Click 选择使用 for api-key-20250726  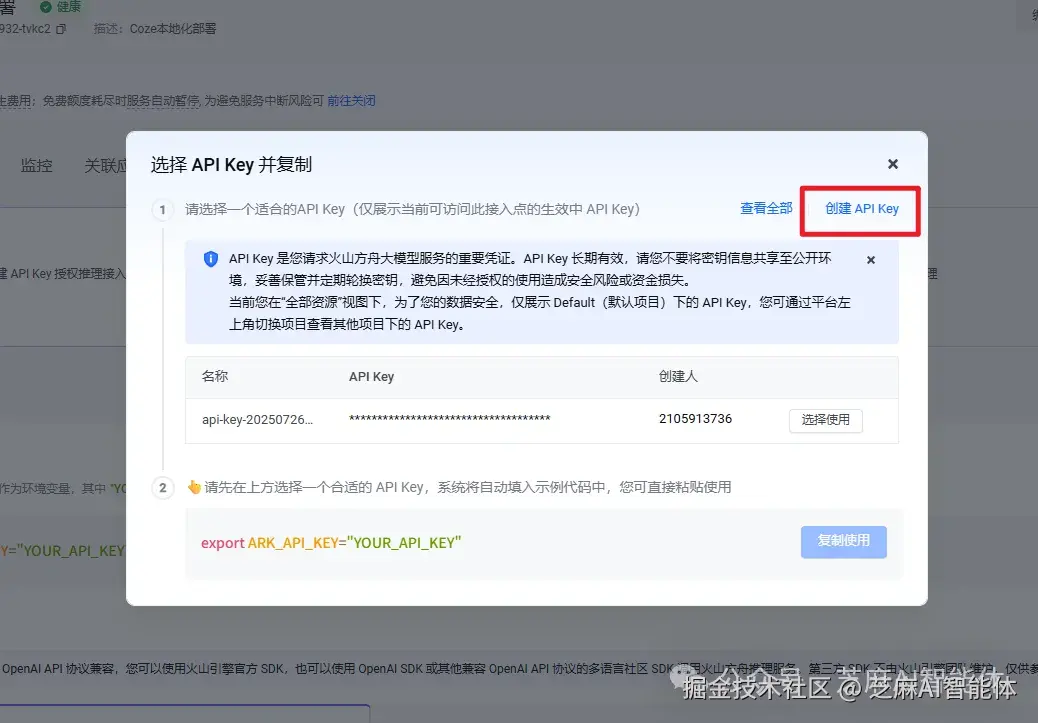(x=826, y=420)
